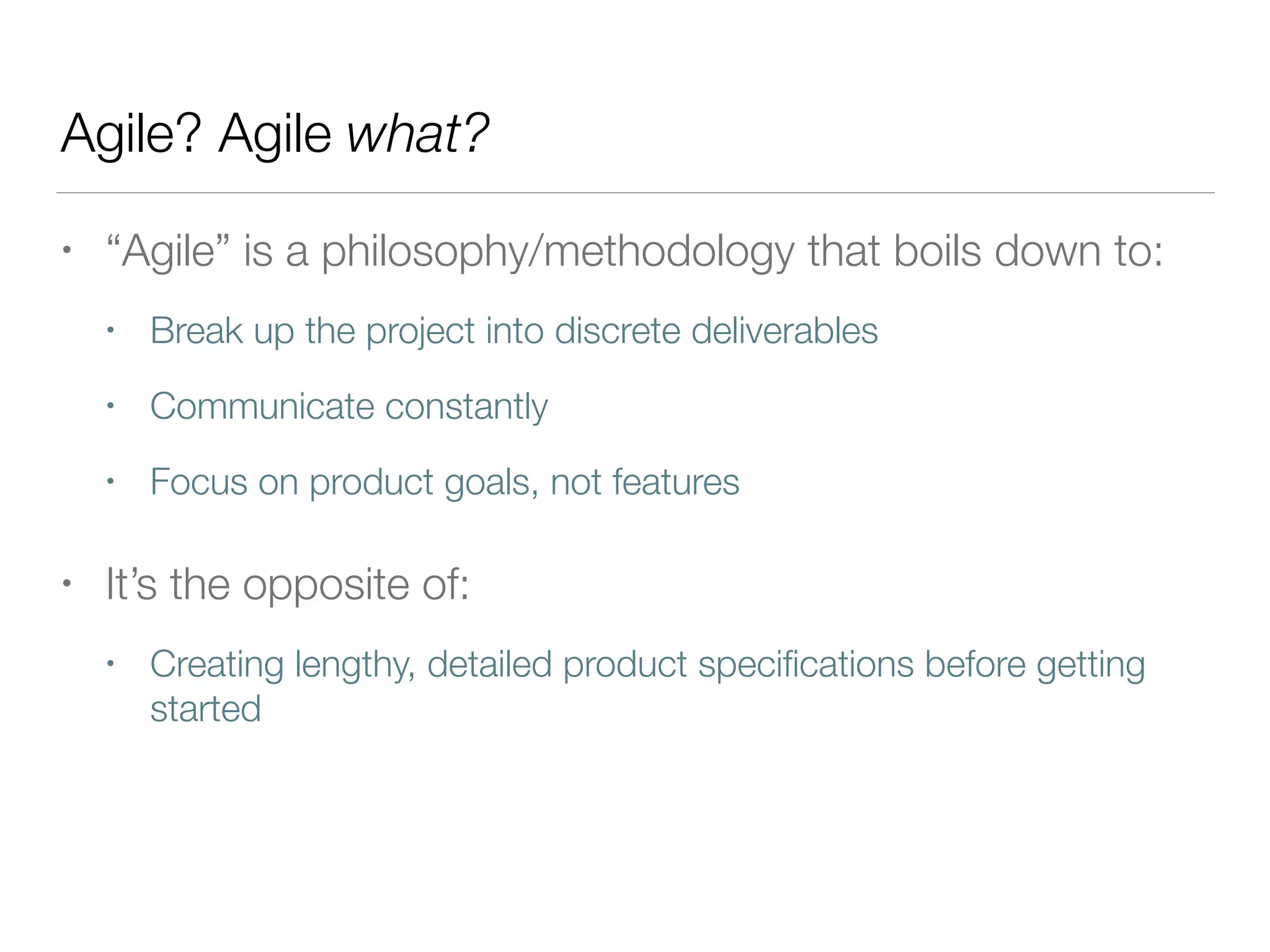Click the word 'philosophy/methodology' in the first bullet

tap(557, 252)
